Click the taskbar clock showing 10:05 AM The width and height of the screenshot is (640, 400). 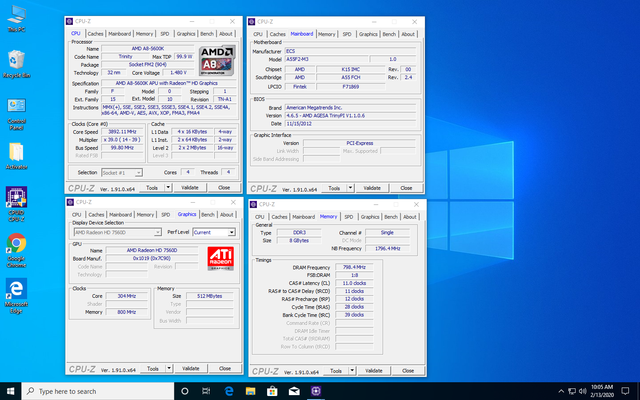point(602,391)
